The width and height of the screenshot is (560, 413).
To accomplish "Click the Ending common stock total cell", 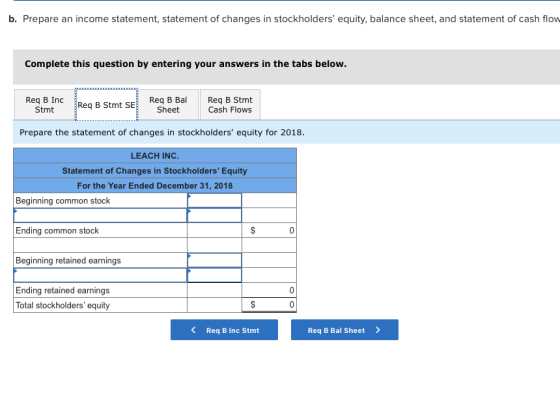I will click(269, 230).
